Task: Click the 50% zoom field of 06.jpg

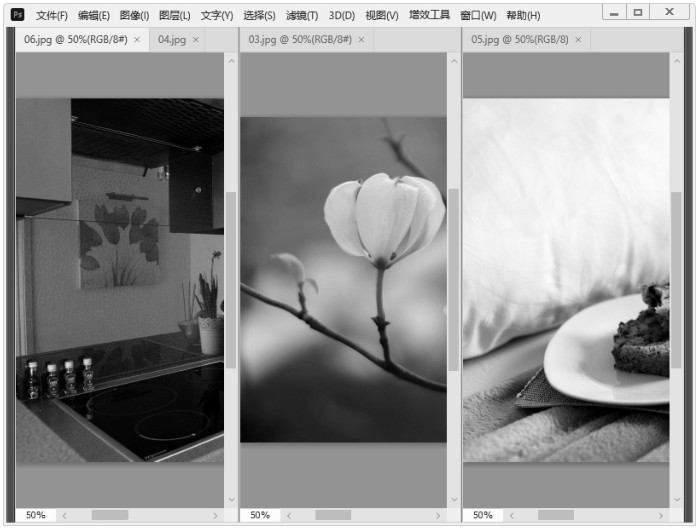Action: [36, 515]
